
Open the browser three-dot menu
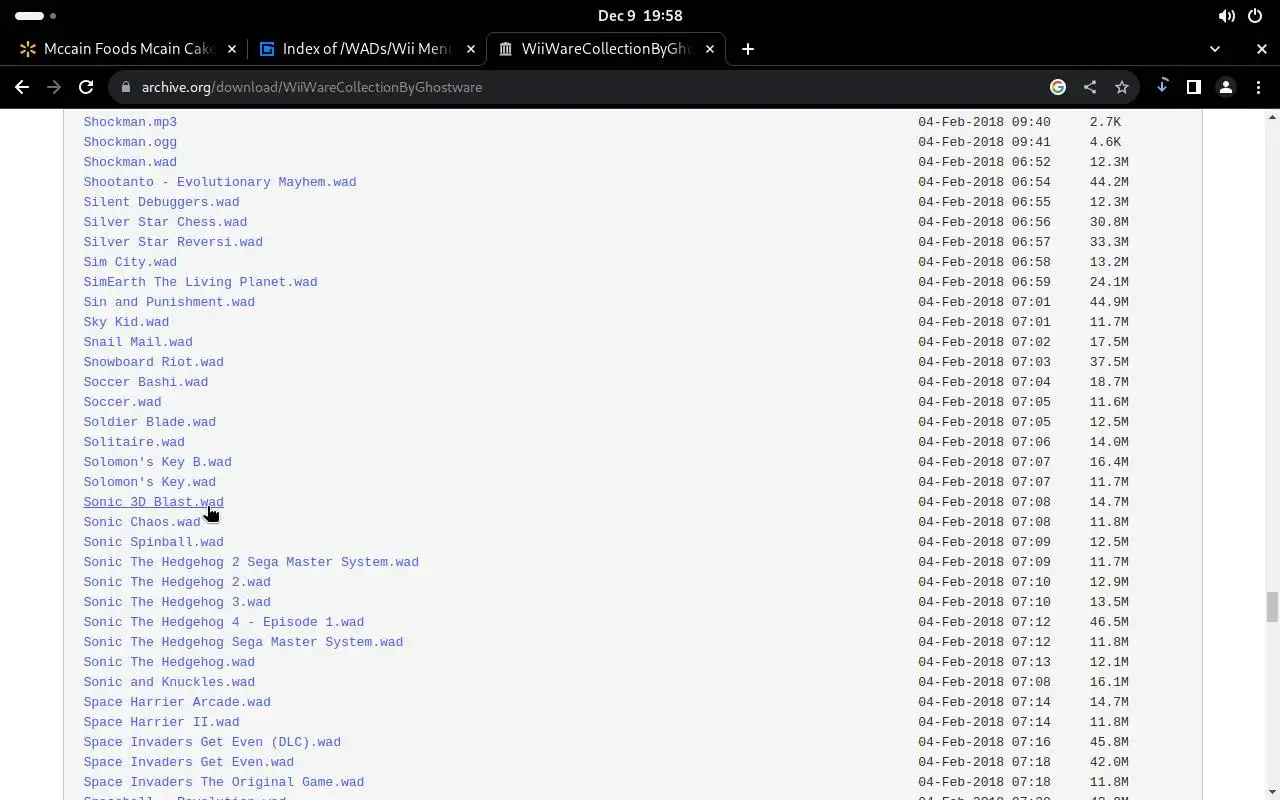(x=1258, y=87)
